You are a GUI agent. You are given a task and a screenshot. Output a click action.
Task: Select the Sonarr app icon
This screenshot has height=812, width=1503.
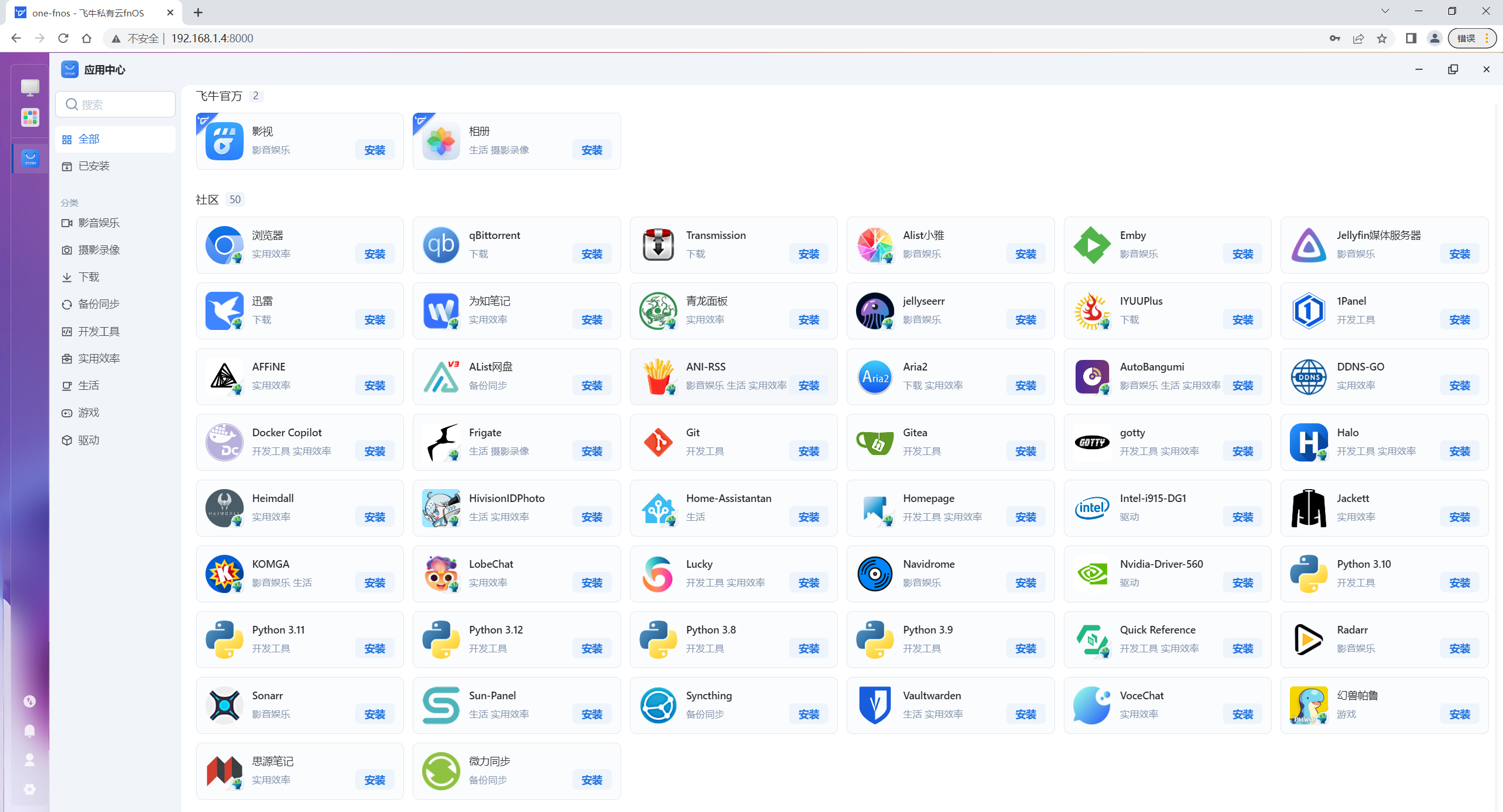pos(224,705)
